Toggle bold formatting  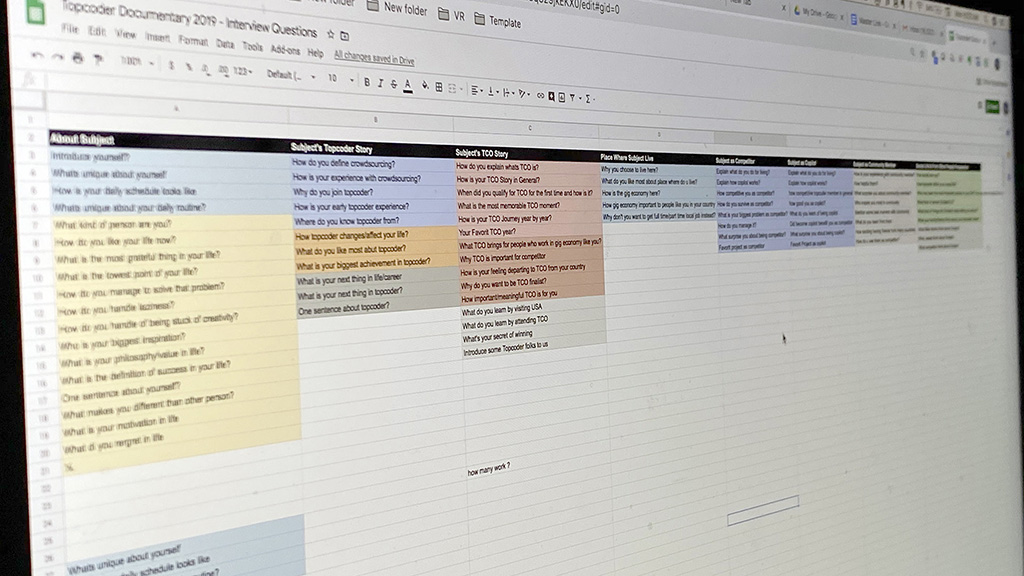click(367, 82)
